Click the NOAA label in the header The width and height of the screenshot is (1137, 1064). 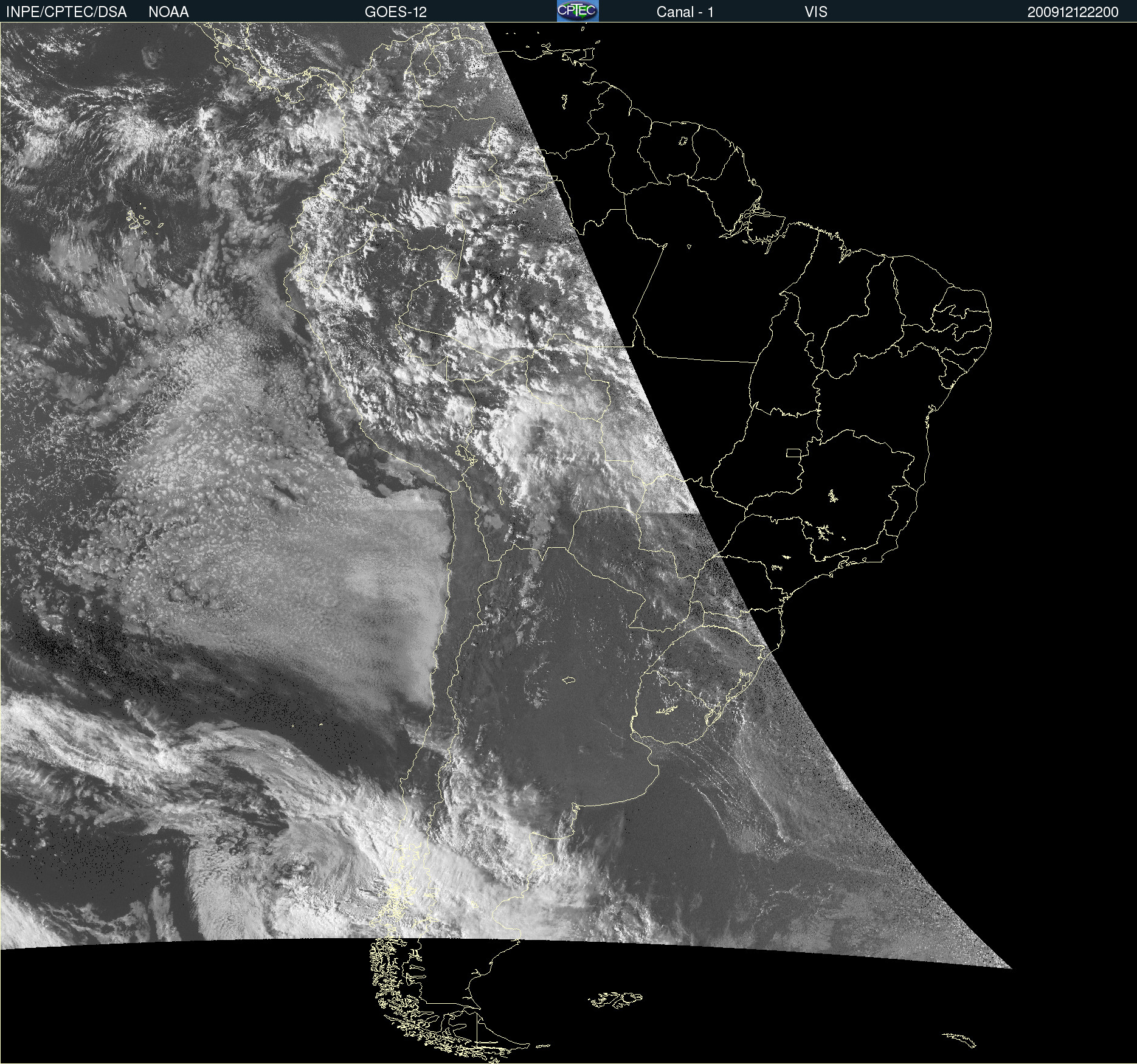click(168, 12)
